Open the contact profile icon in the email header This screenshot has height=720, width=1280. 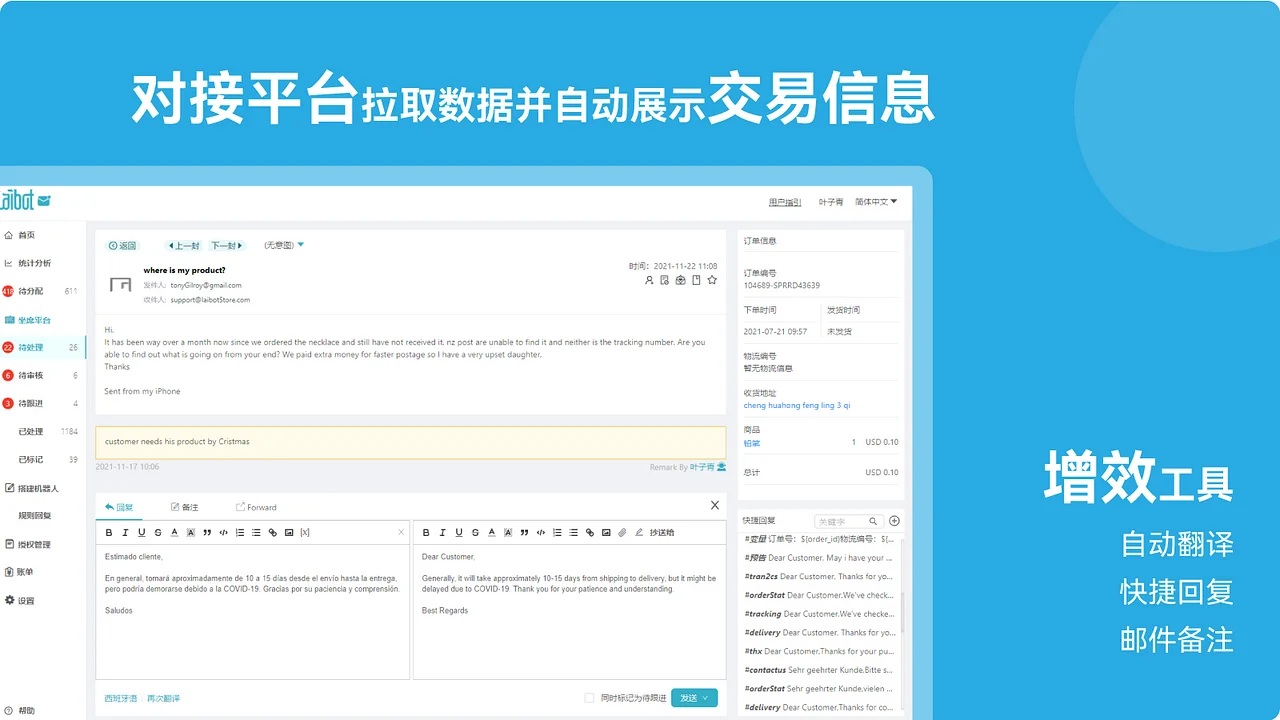[x=649, y=281]
